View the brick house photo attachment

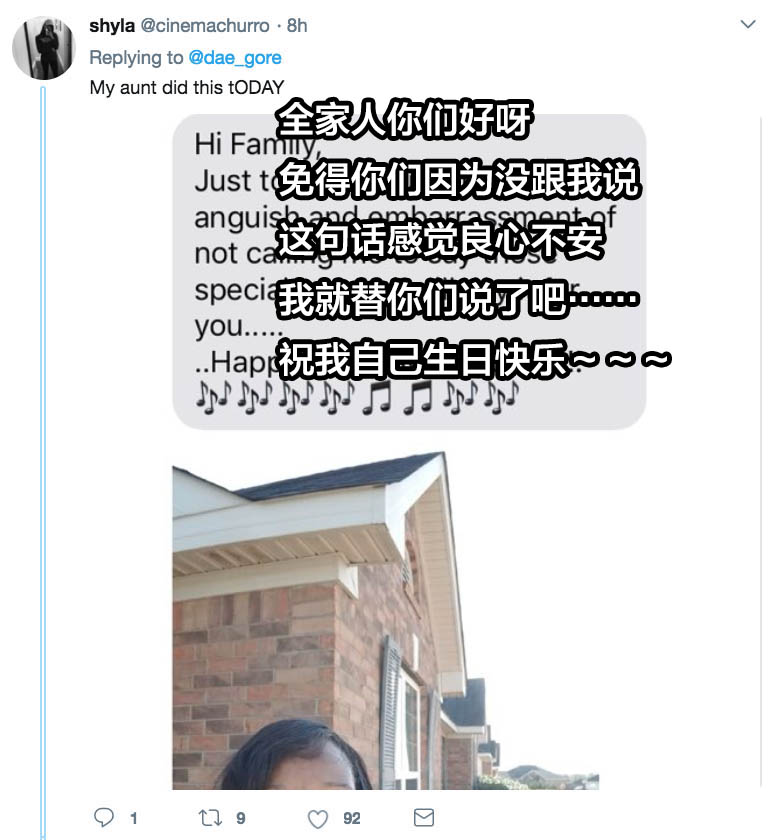pyautogui.click(x=386, y=620)
